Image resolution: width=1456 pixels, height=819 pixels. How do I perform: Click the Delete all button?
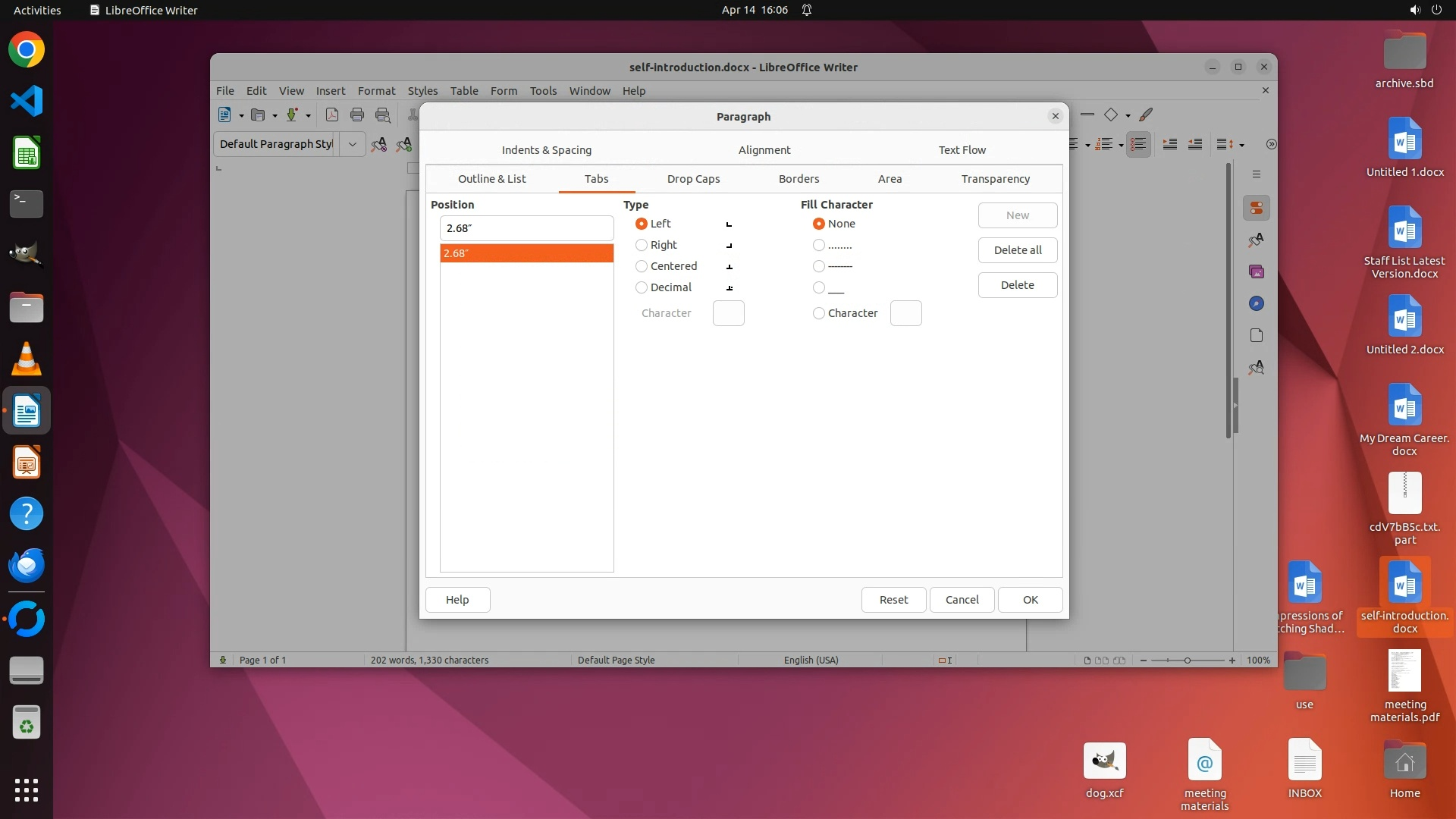coord(1017,250)
